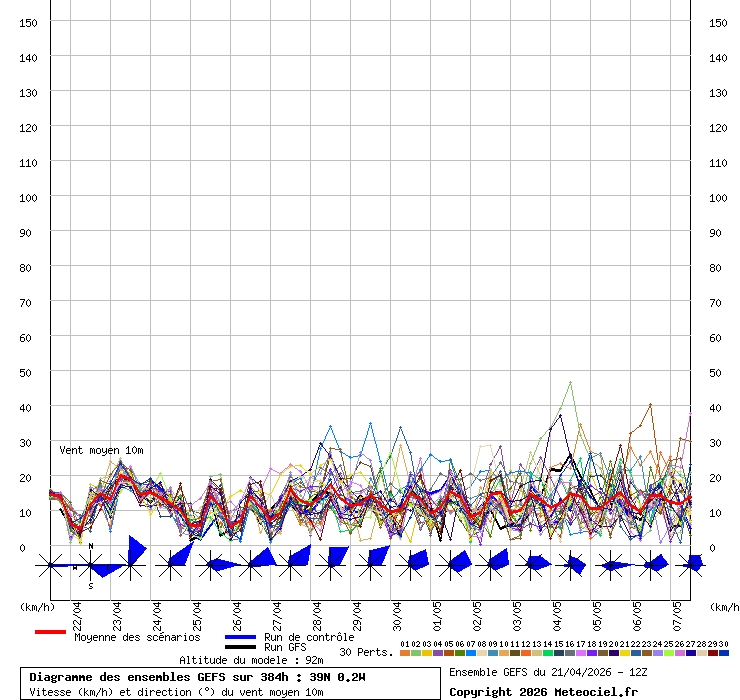Click the Copyright 2026 Meteociel.fr text
Image resolution: width=740 pixels, height=700 pixels.
pos(543,691)
